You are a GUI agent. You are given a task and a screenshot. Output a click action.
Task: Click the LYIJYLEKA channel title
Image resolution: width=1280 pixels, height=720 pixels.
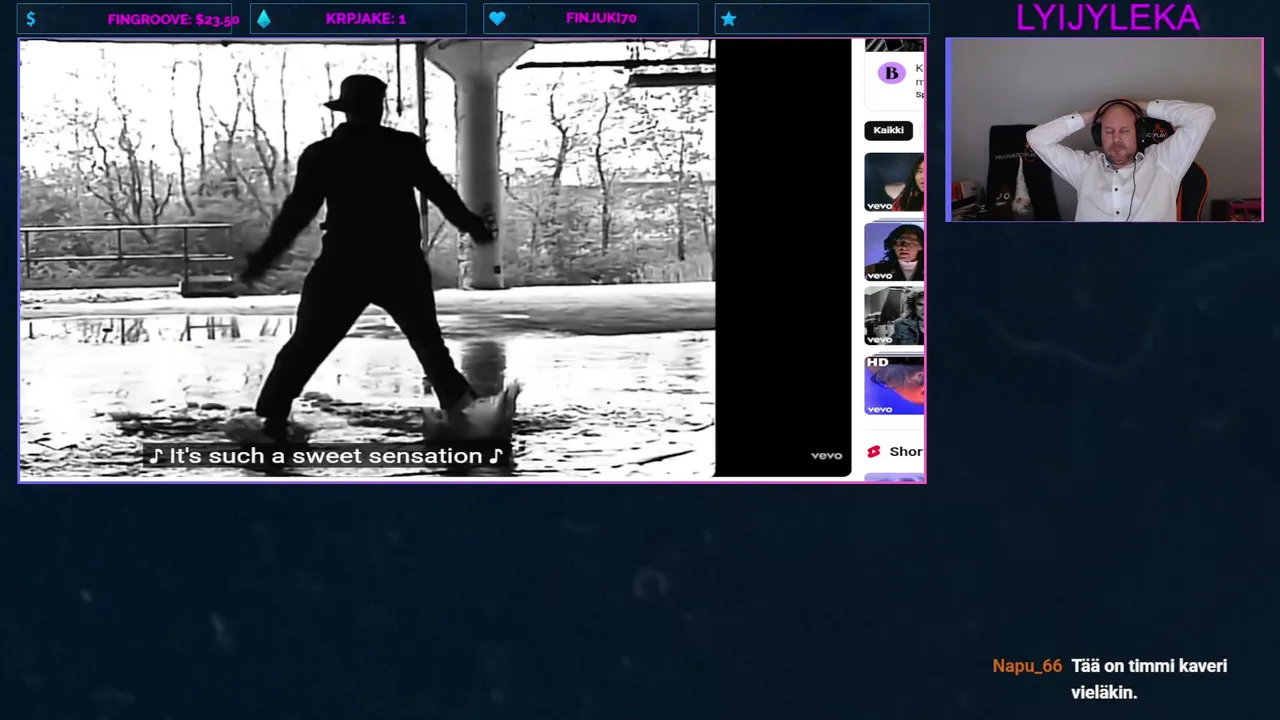point(1107,17)
